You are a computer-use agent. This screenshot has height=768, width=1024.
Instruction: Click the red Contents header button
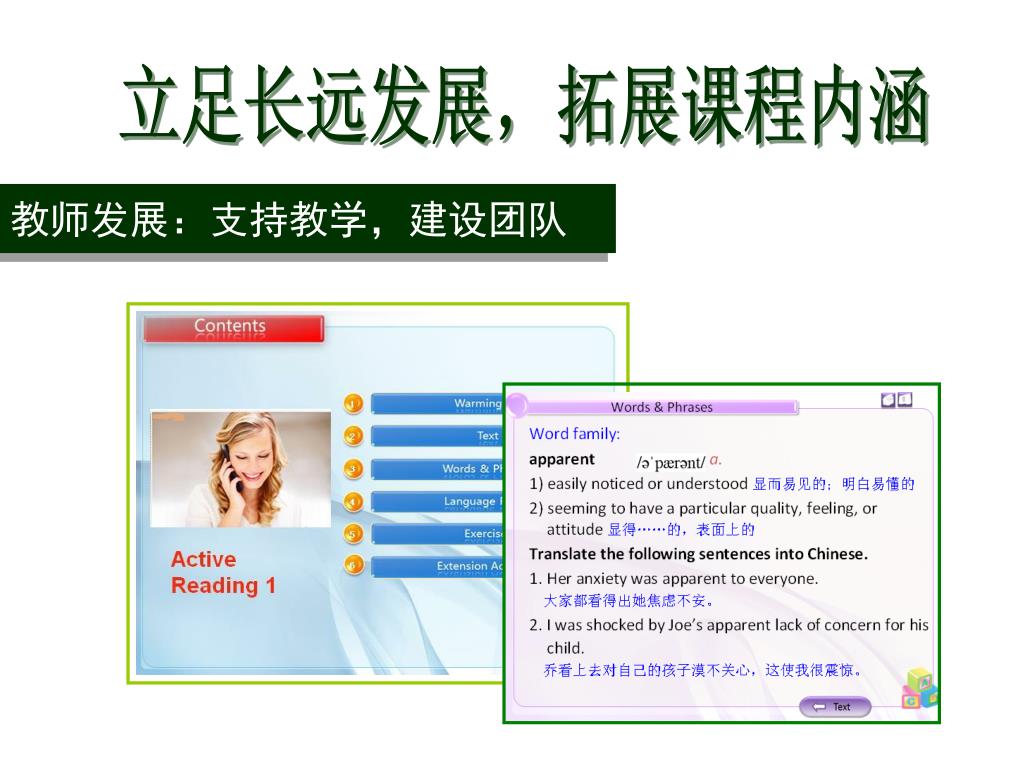[x=233, y=328]
